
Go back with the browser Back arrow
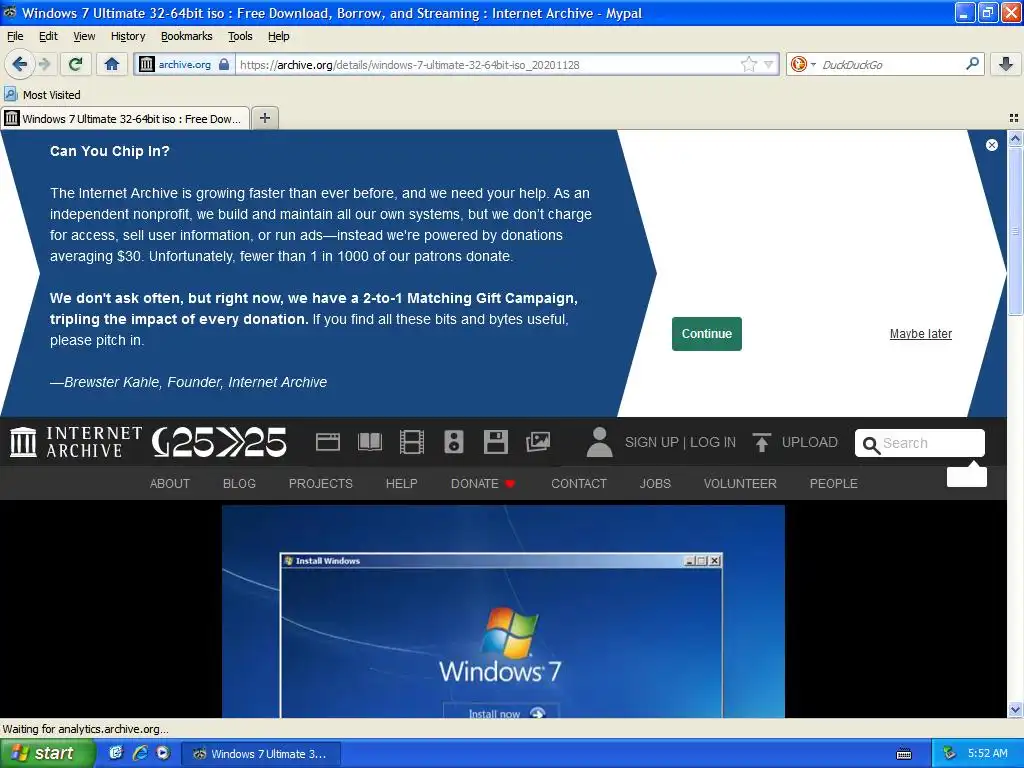coord(19,64)
